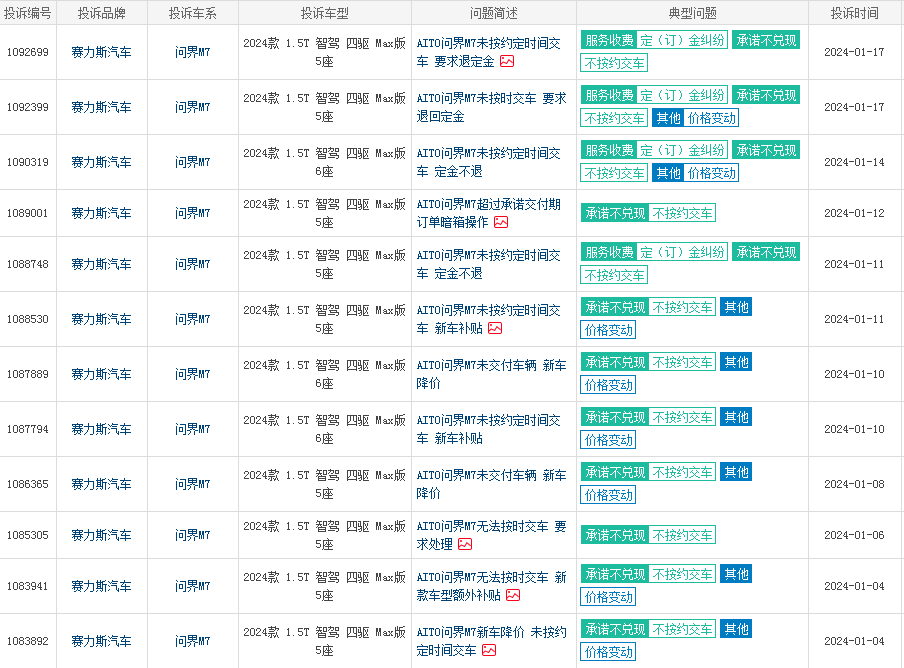The image size is (904, 668).
Task: Open summary link for complaint 1088748
Action: [488, 264]
